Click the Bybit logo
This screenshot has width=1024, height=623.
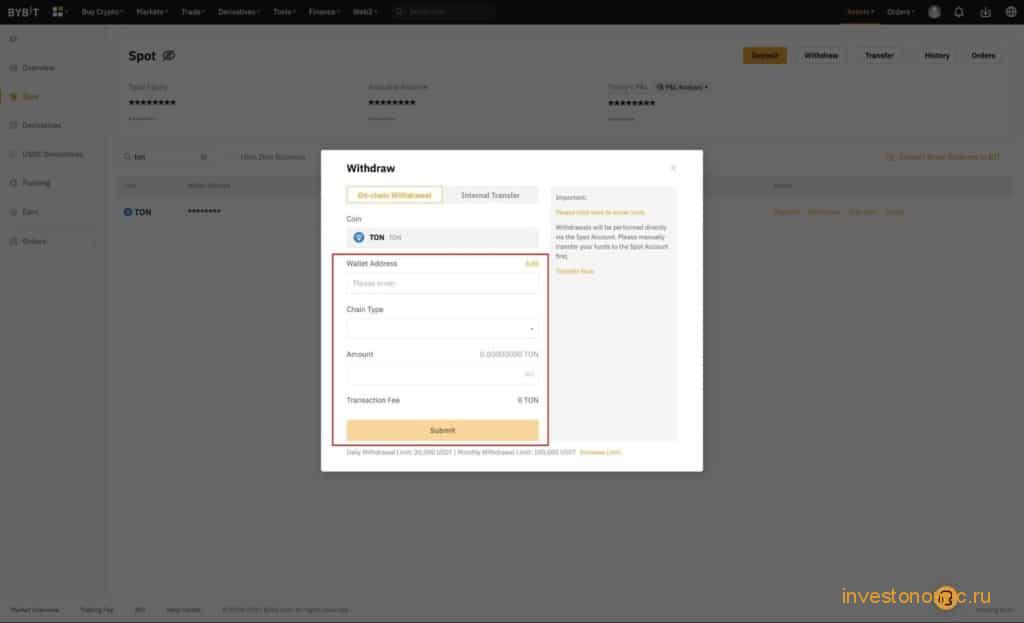24,12
